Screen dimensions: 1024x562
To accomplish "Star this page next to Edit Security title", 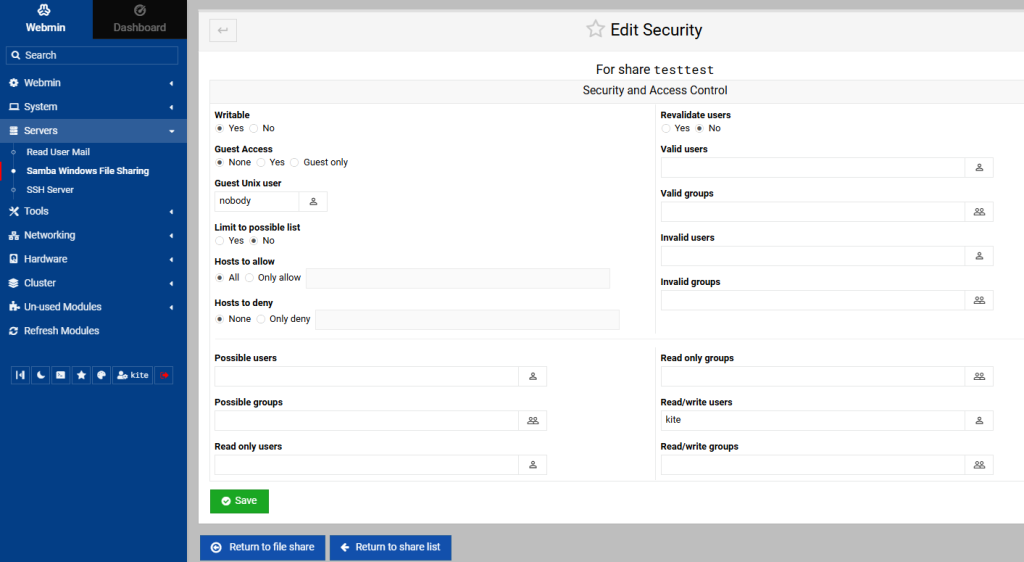I will 596,29.
